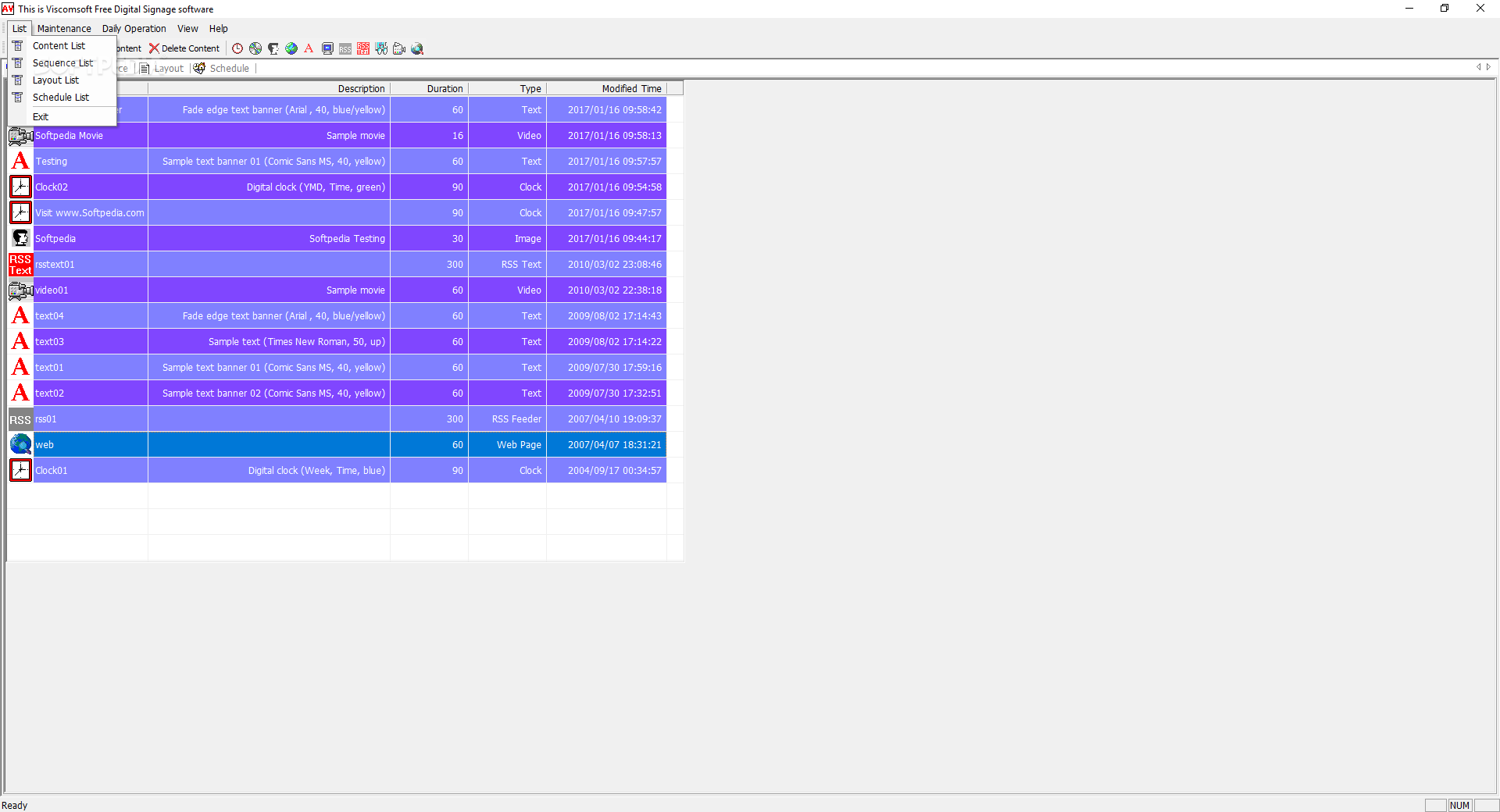Open the Help menu
The image size is (1500, 812).
(x=218, y=29)
